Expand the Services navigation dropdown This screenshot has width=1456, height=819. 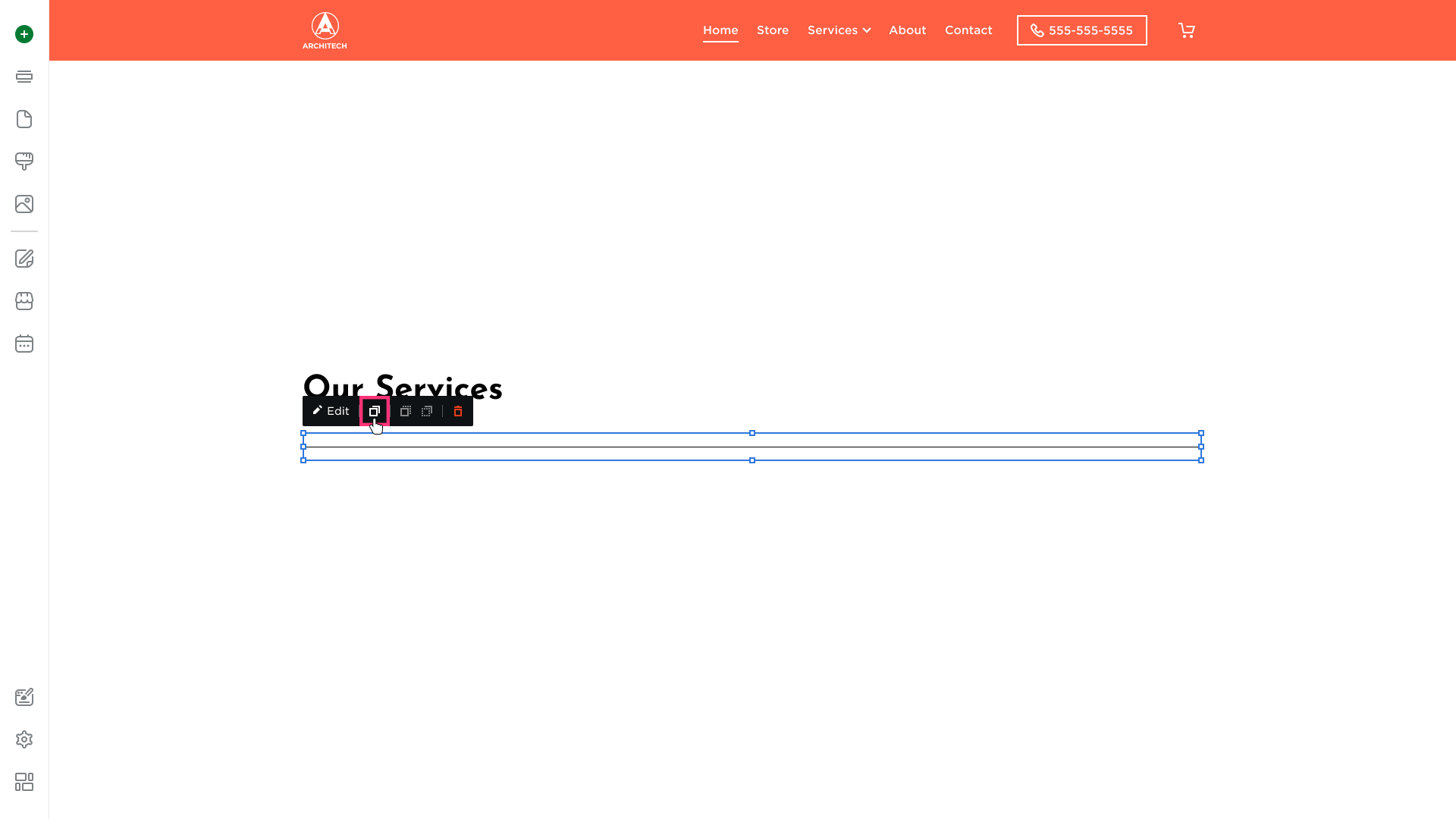(839, 30)
